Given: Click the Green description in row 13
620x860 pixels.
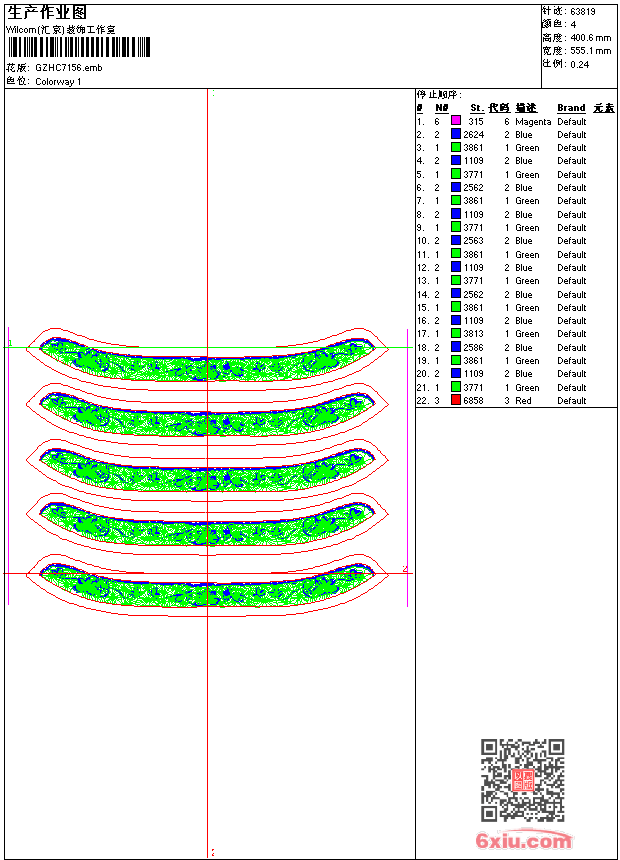Looking at the screenshot, I should (527, 281).
